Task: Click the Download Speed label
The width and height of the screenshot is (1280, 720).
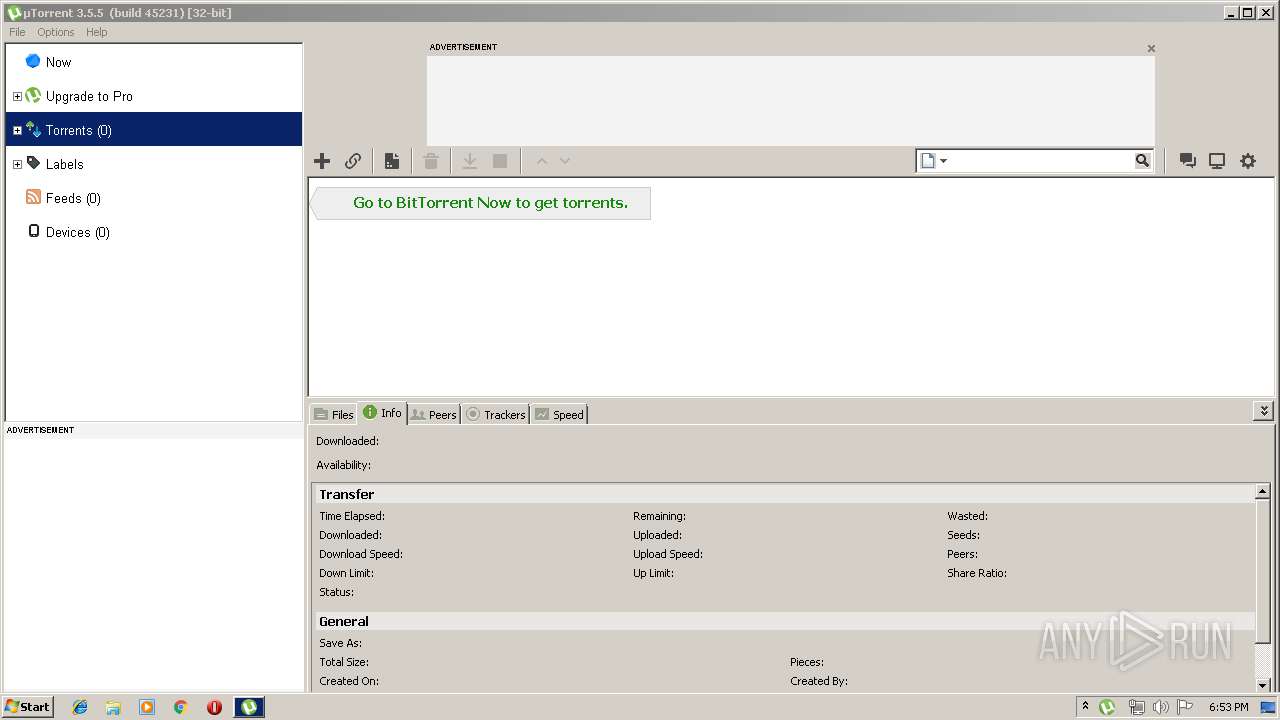Action: coord(361,554)
